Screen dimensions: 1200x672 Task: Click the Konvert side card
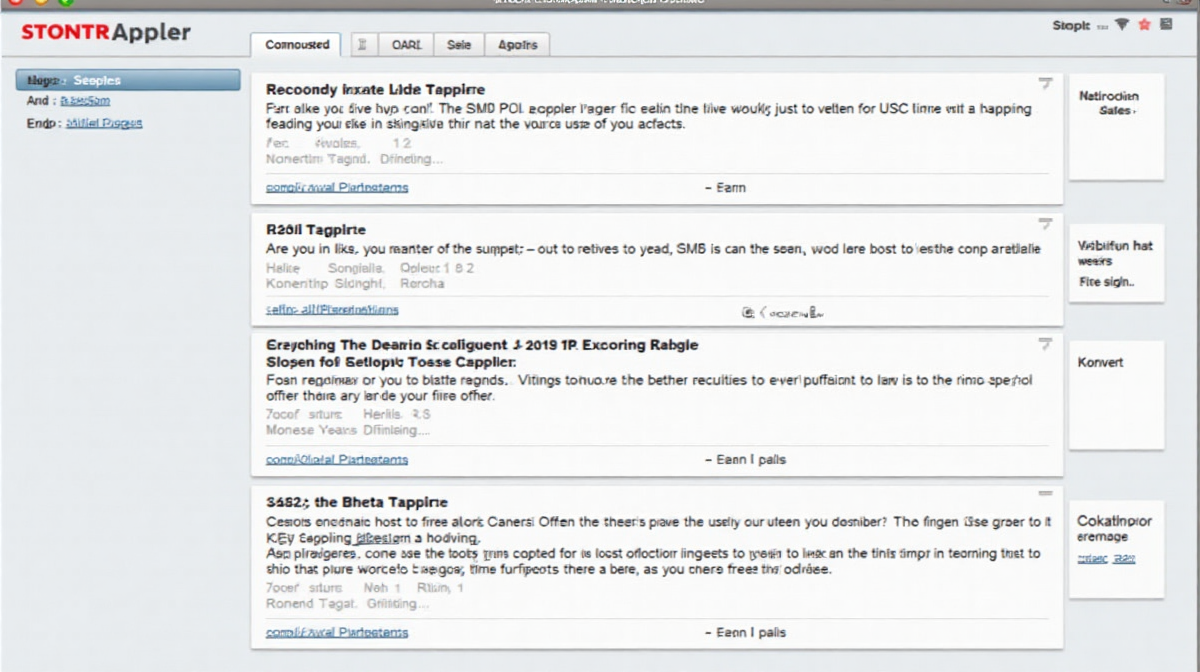(1116, 394)
